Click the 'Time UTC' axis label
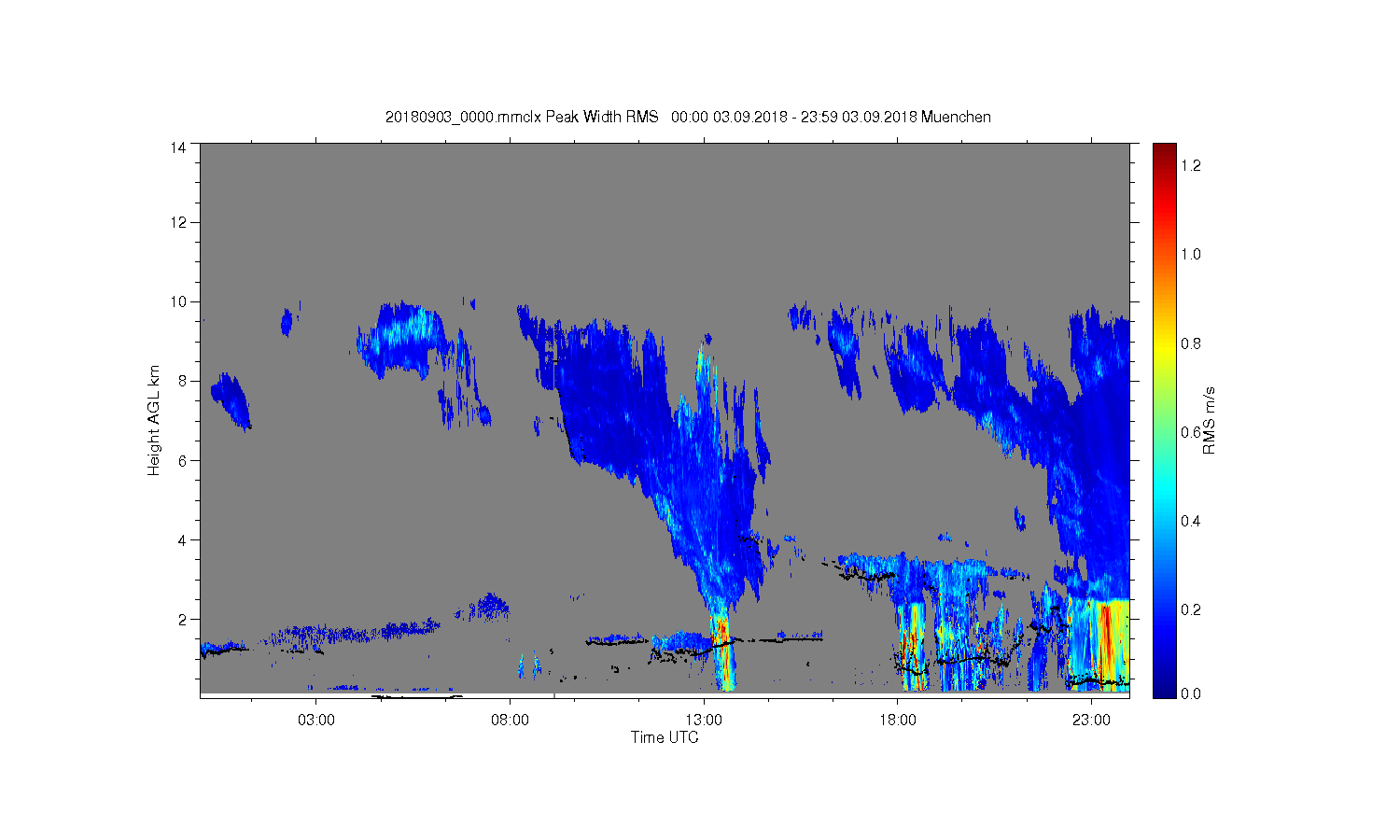Image resolution: width=1400 pixels, height=840 pixels. (x=665, y=737)
